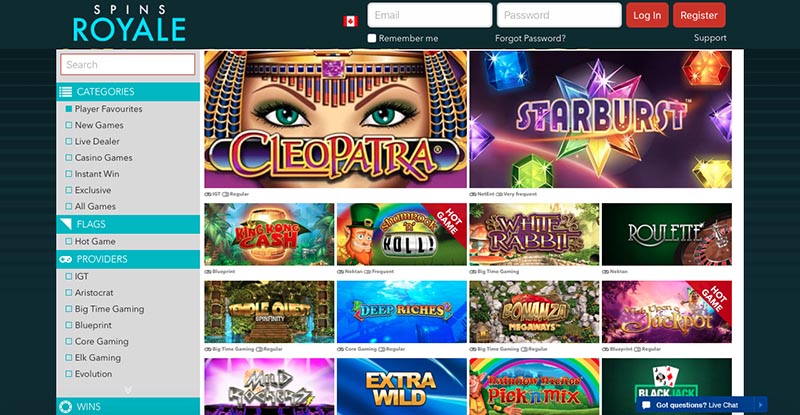The width and height of the screenshot is (800, 415).
Task: Click the Live Chat speech bubble icon
Action: point(646,405)
